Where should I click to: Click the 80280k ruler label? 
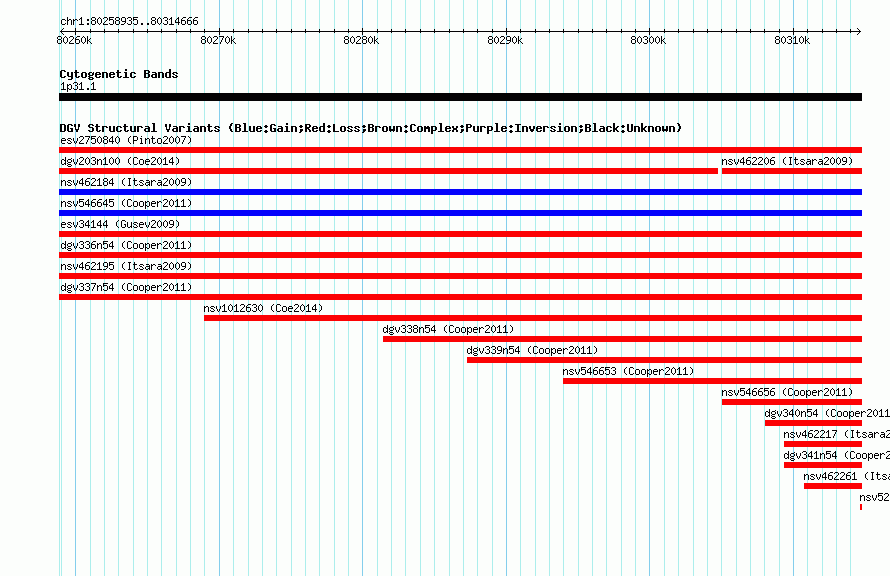[361, 40]
